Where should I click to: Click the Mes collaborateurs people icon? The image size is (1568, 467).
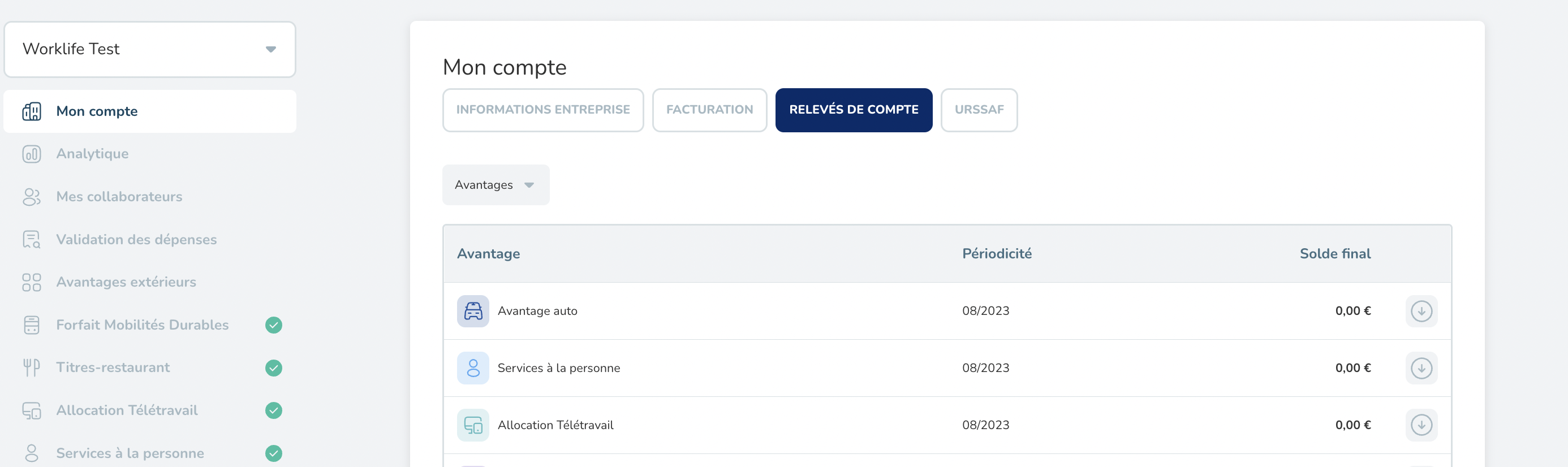click(32, 197)
